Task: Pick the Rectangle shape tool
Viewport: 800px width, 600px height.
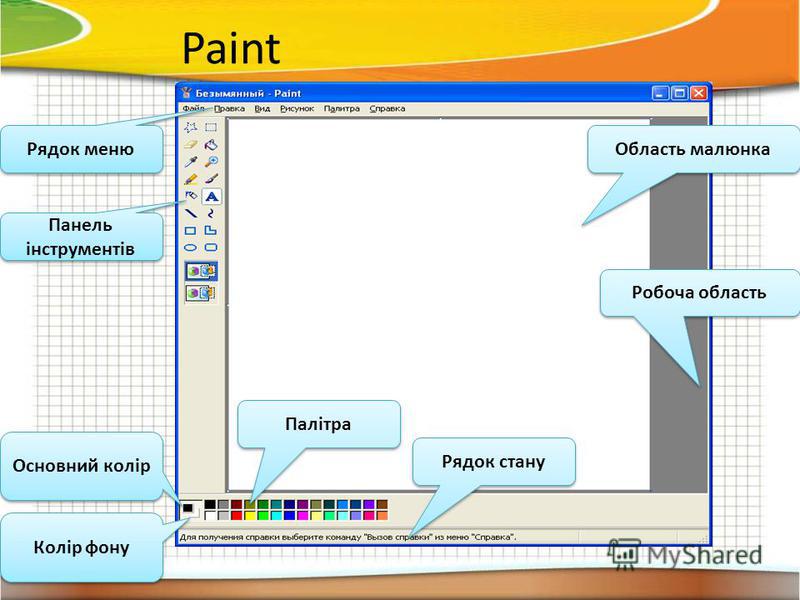Action: pyautogui.click(x=190, y=231)
